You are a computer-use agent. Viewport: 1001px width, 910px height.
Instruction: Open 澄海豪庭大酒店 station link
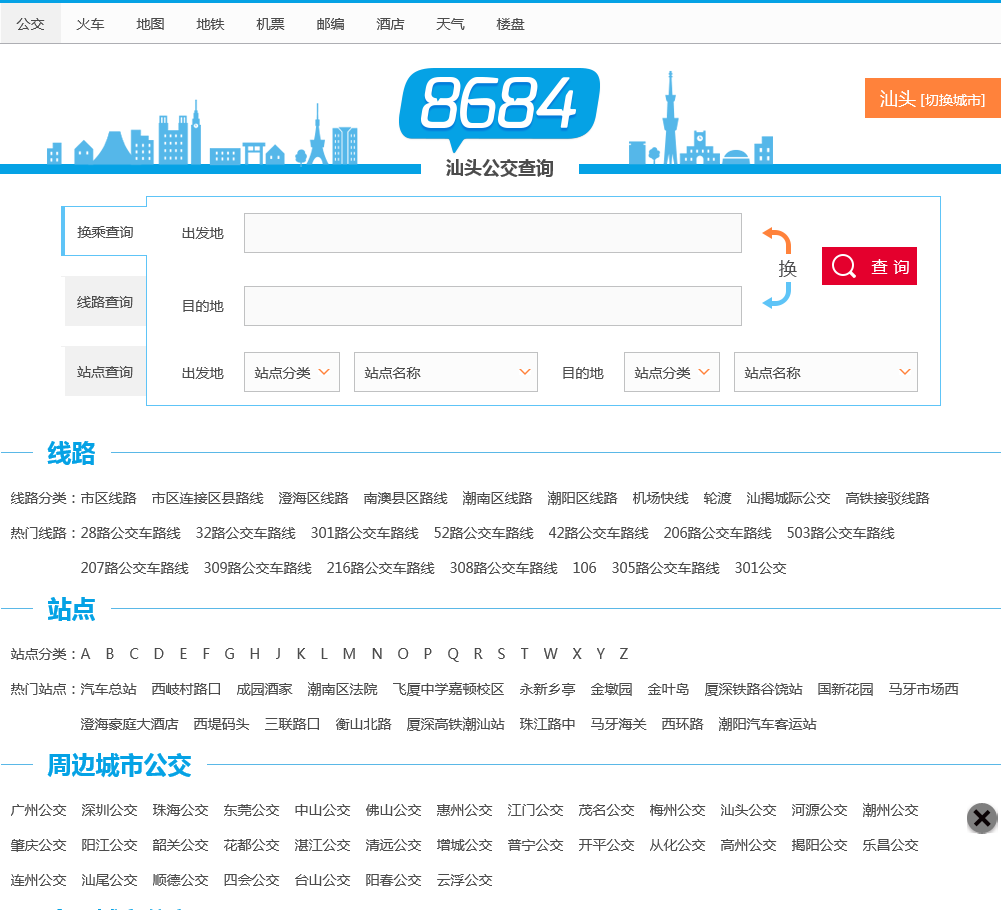tap(130, 724)
